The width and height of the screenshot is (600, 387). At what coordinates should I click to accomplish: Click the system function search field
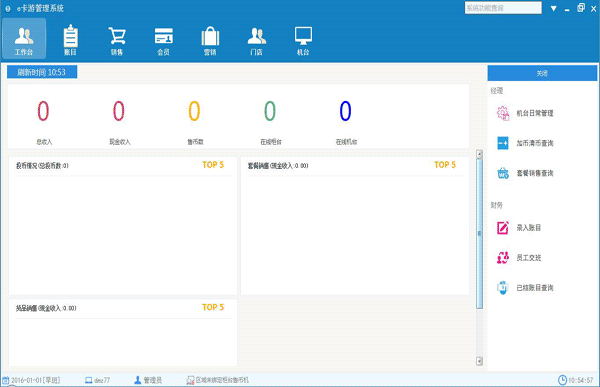click(503, 8)
